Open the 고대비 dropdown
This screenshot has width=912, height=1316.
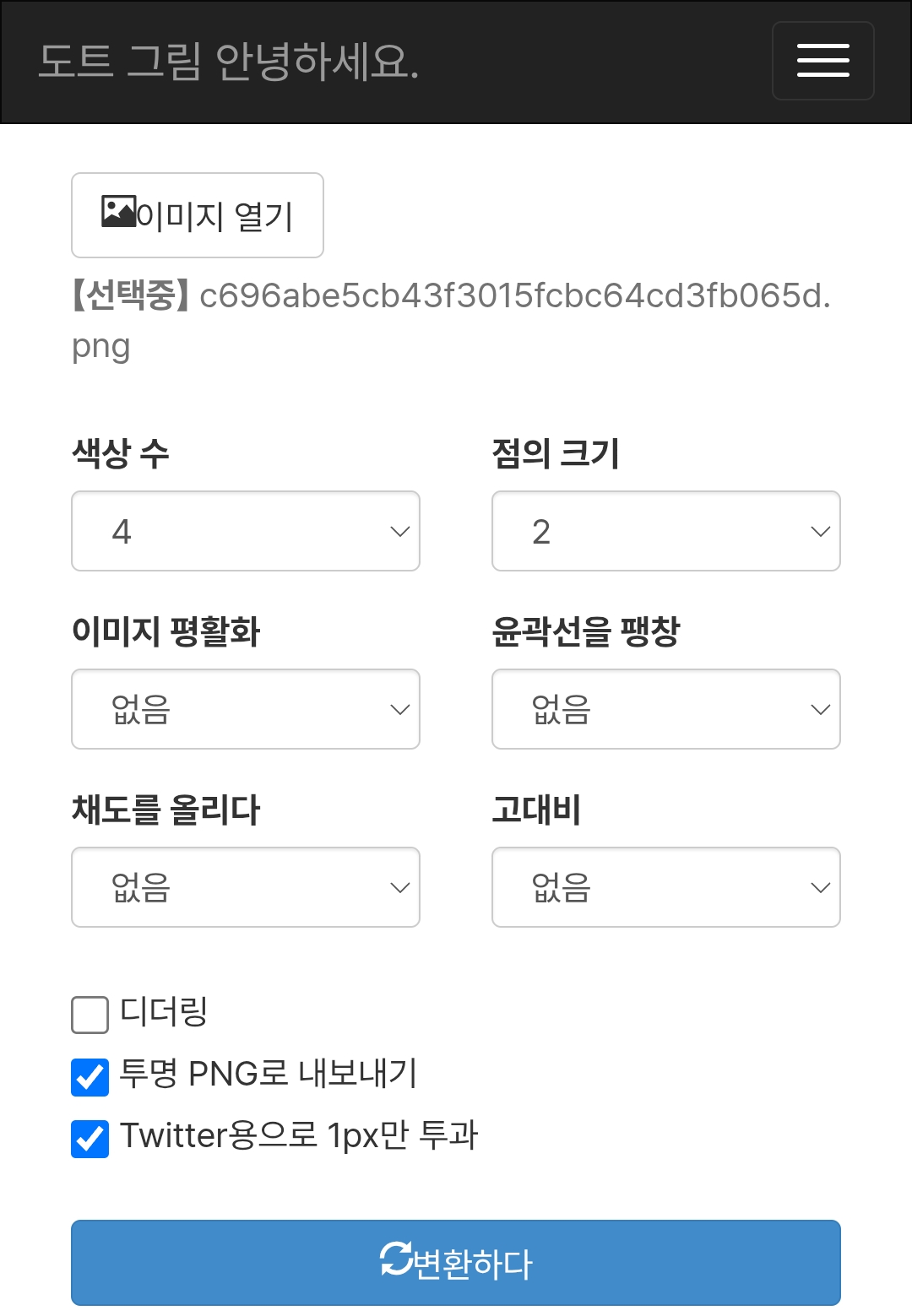pyautogui.click(x=665, y=887)
